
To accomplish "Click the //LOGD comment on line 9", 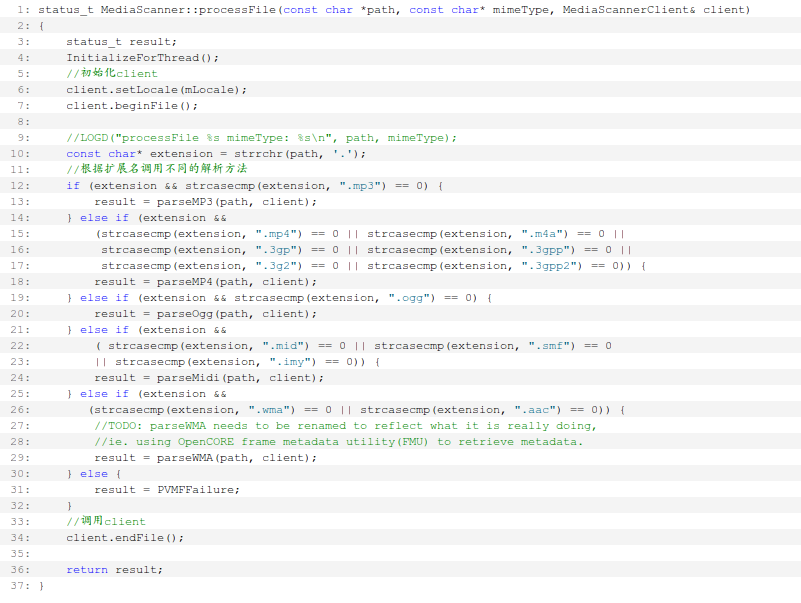I will (262, 138).
